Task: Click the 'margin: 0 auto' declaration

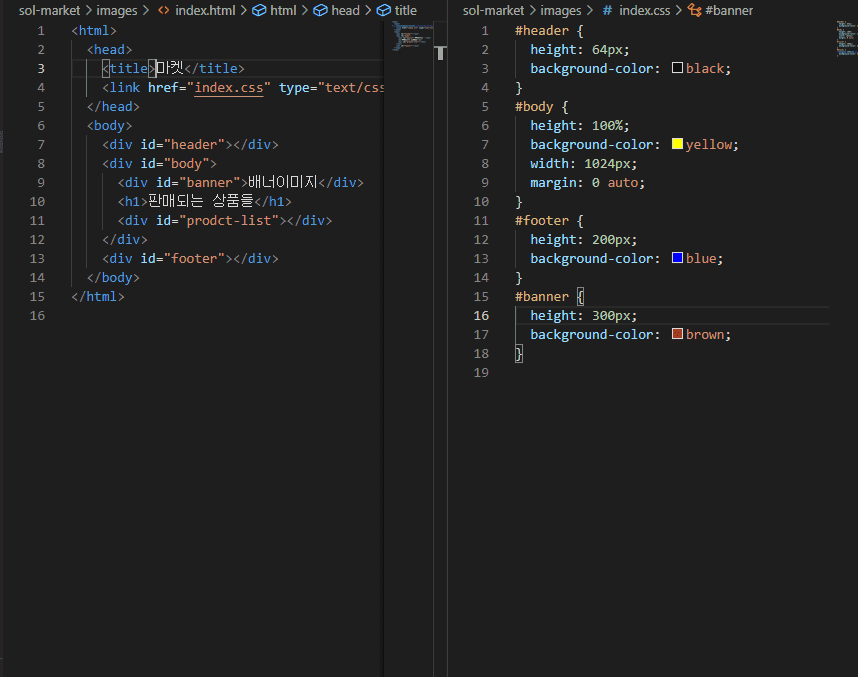Action: pos(588,183)
